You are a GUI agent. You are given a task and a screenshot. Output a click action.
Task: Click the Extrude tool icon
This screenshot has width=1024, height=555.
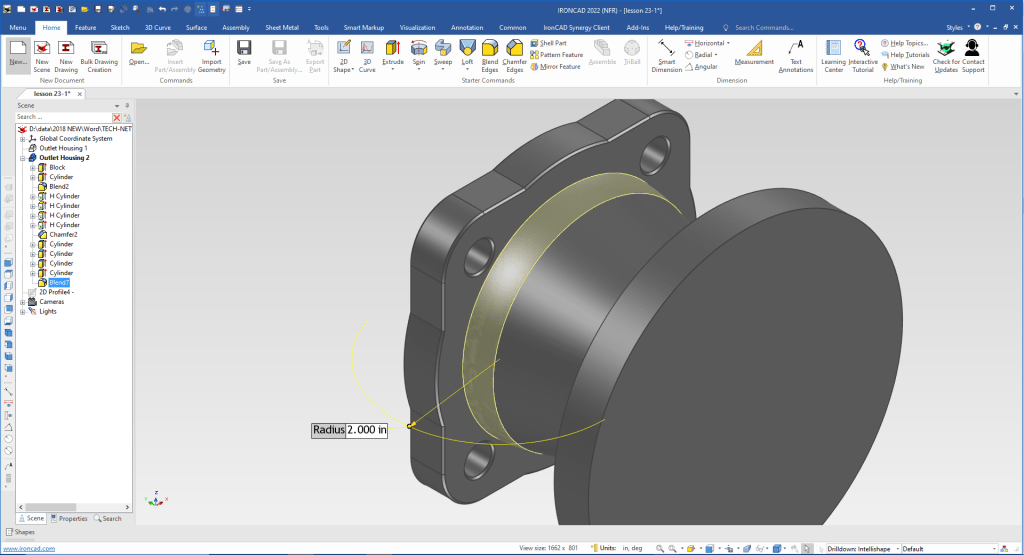[393, 48]
